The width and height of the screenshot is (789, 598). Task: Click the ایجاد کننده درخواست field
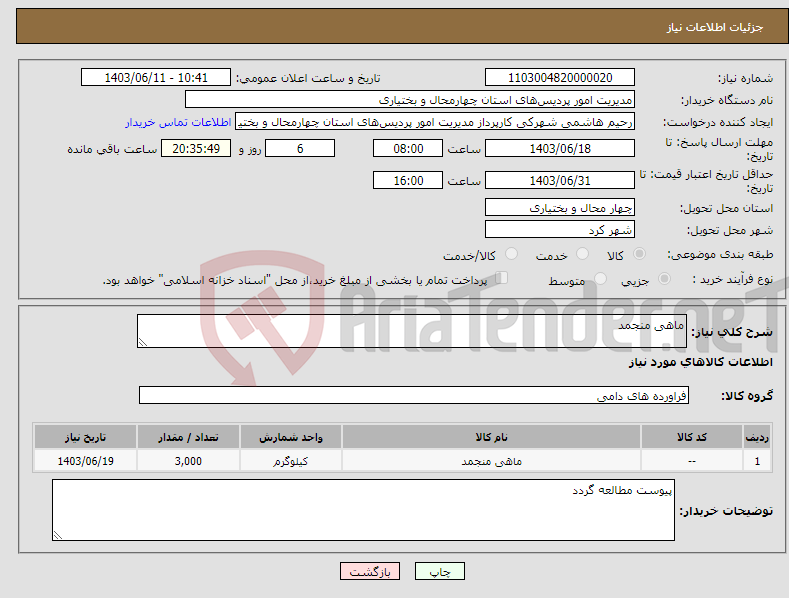tap(435, 122)
